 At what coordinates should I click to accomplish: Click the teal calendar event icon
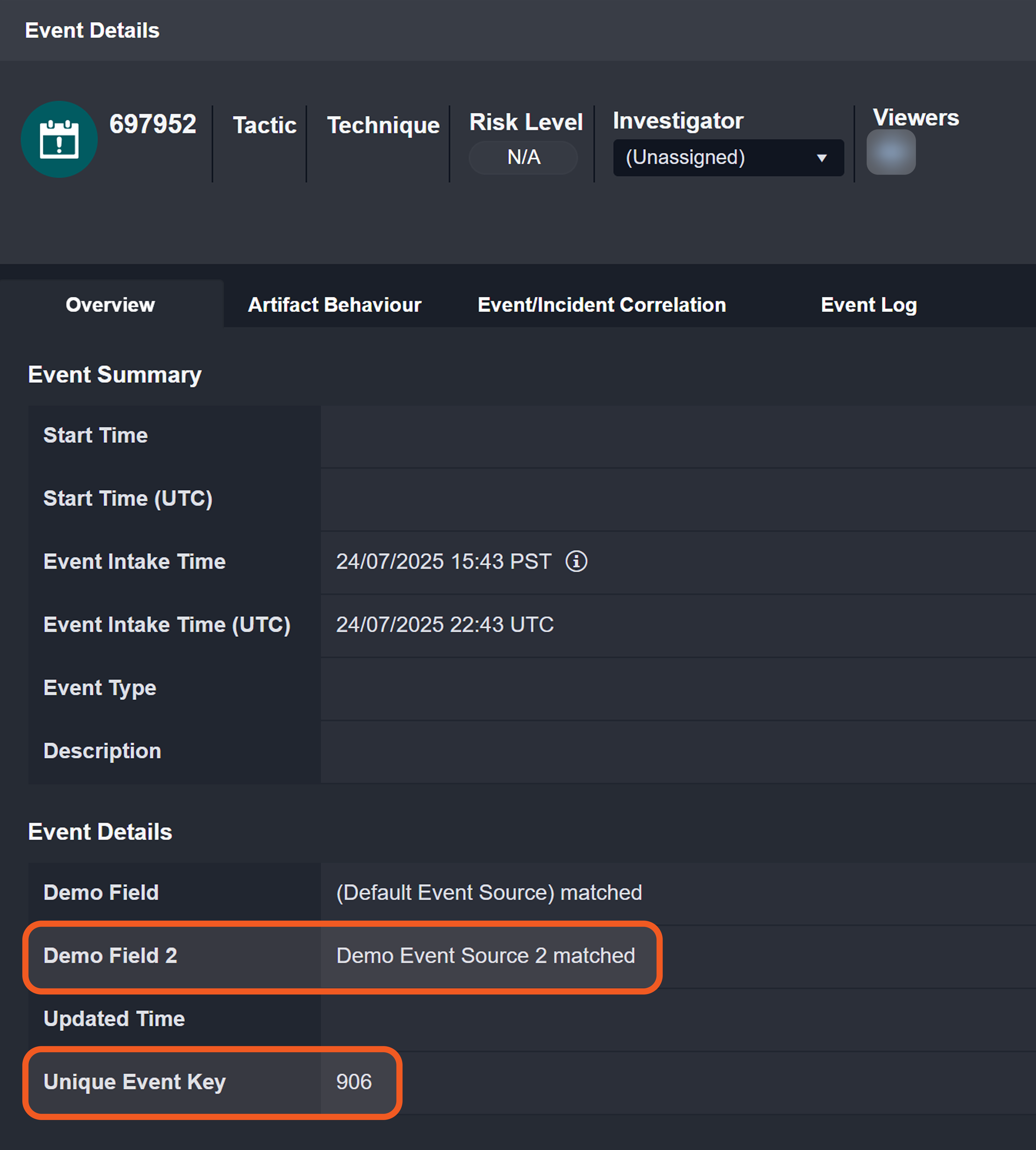[59, 140]
